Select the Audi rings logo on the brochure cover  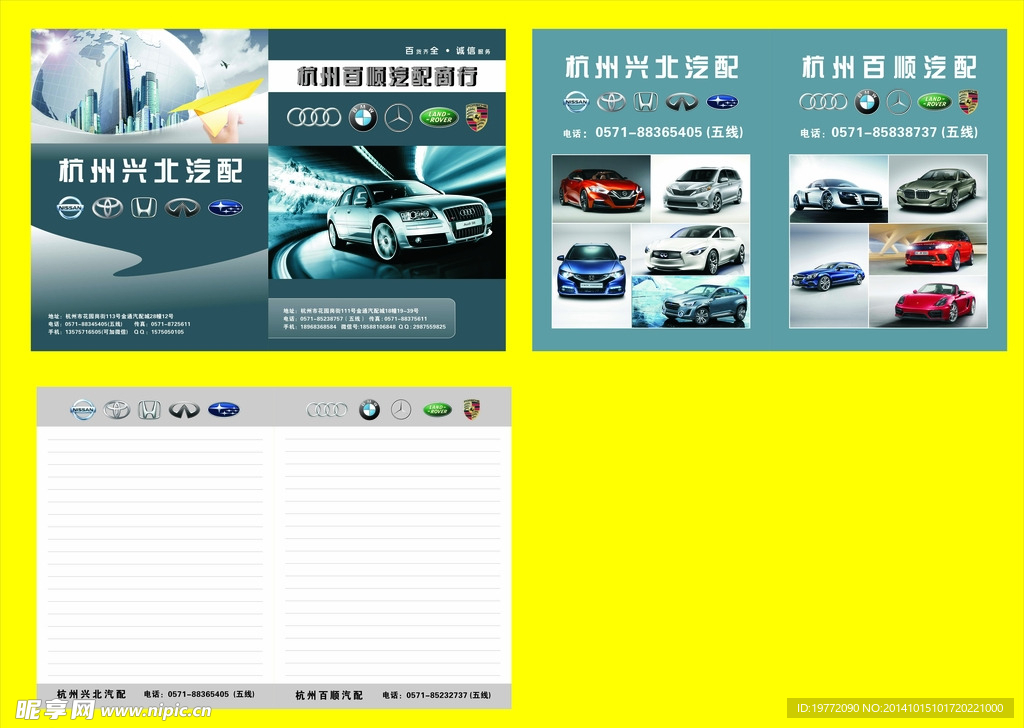coord(314,117)
